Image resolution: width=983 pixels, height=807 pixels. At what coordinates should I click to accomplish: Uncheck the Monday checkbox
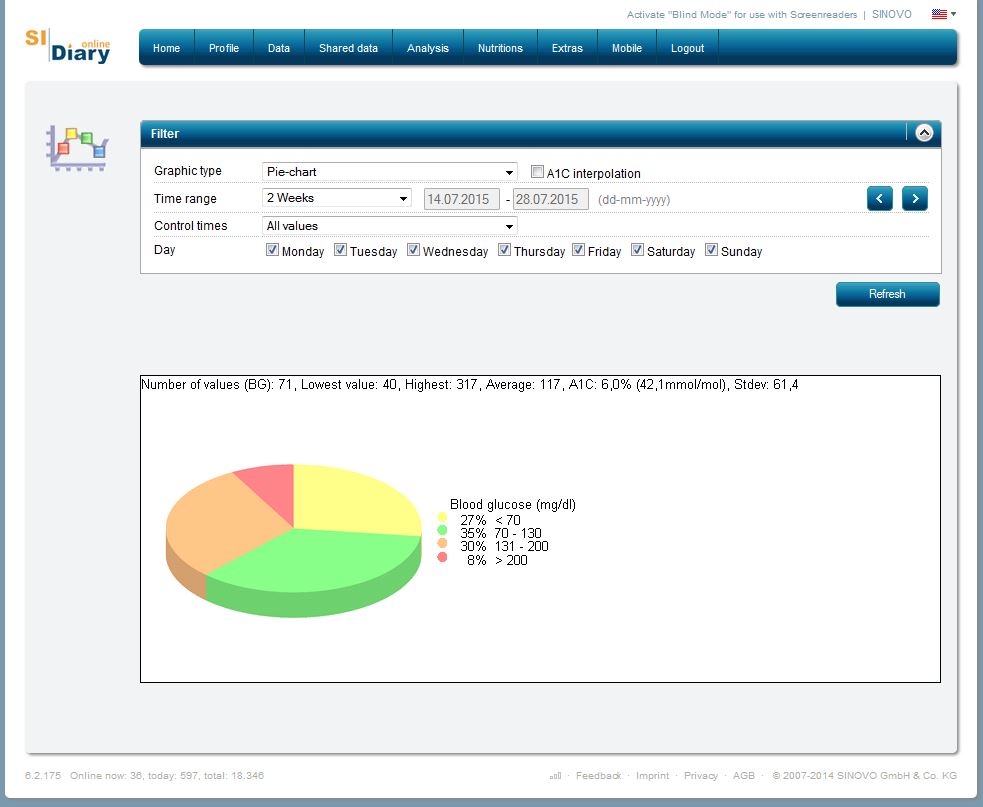coord(272,250)
